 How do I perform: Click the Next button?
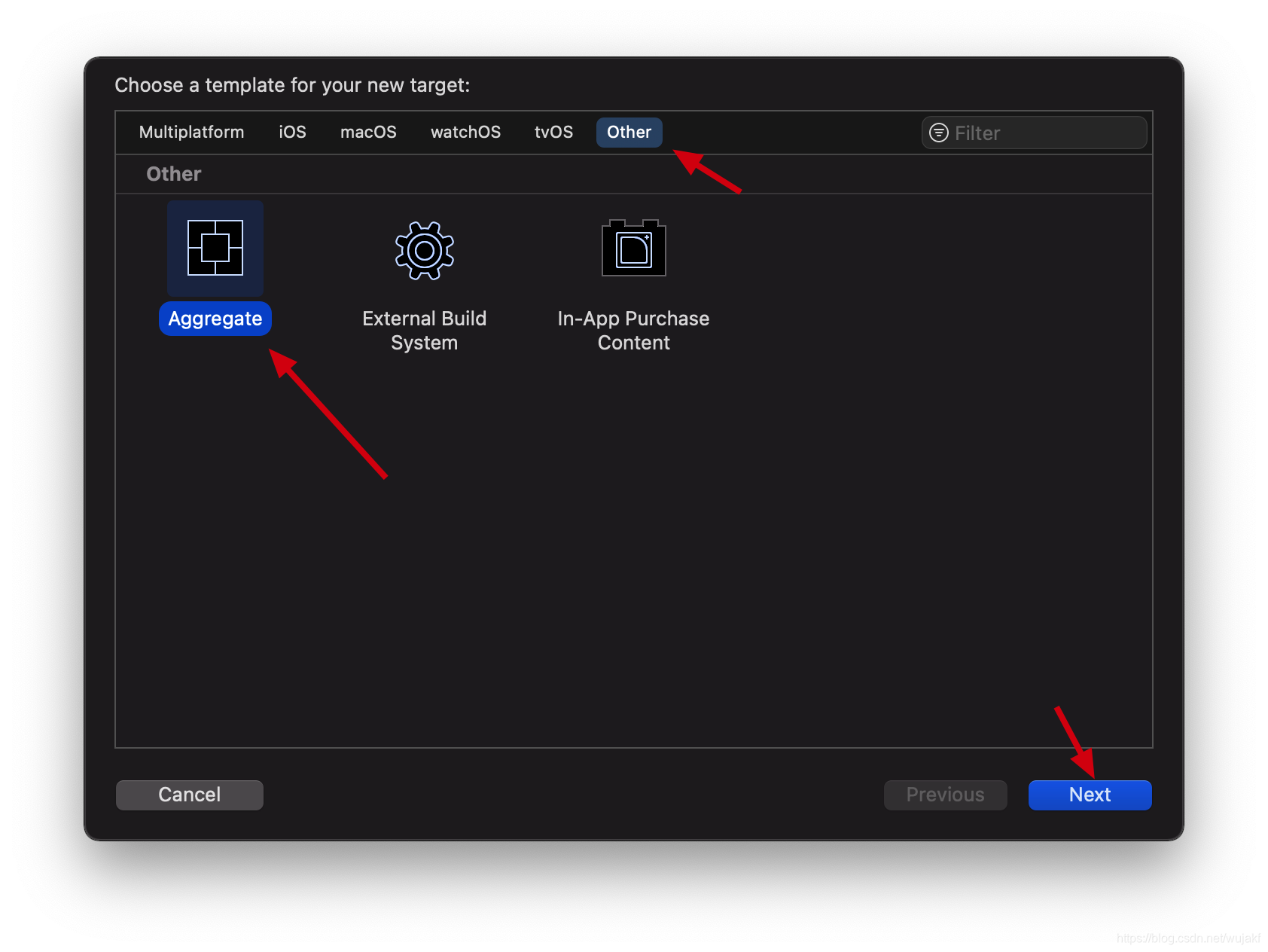(1090, 795)
